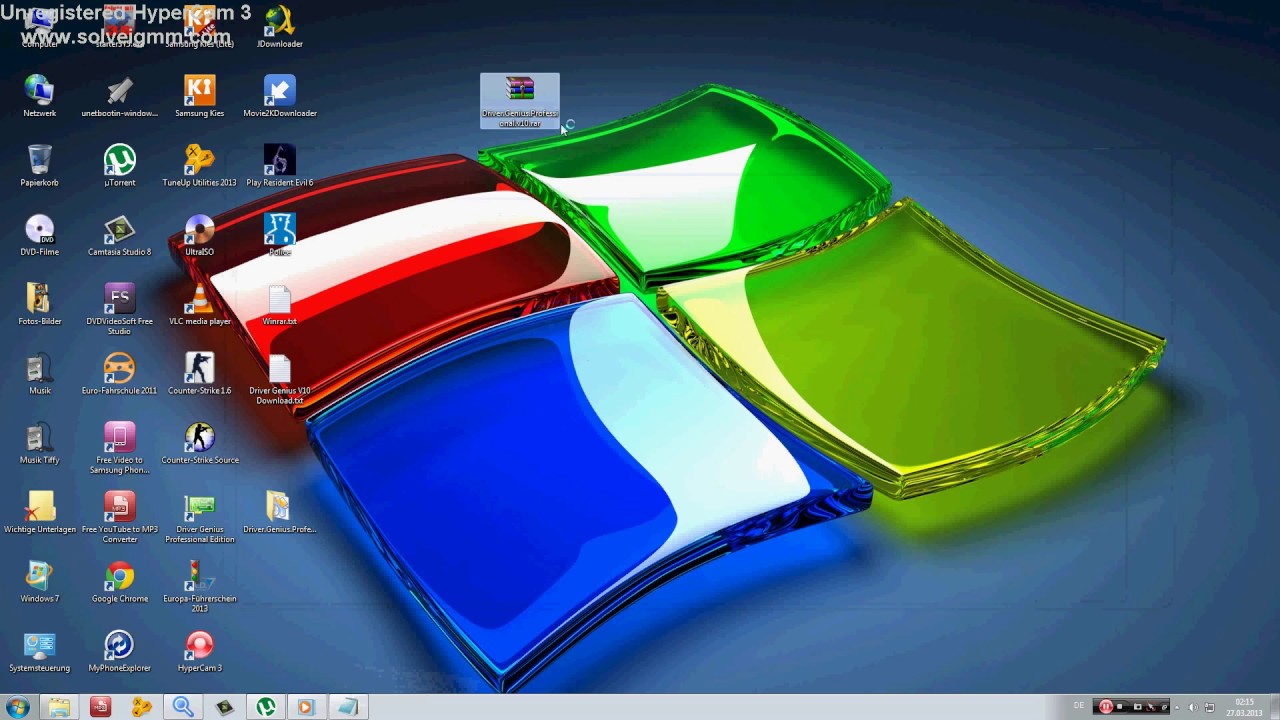This screenshot has height=720, width=1280.
Task: Launch DVDVideoSoft Free Studio
Action: (120, 309)
